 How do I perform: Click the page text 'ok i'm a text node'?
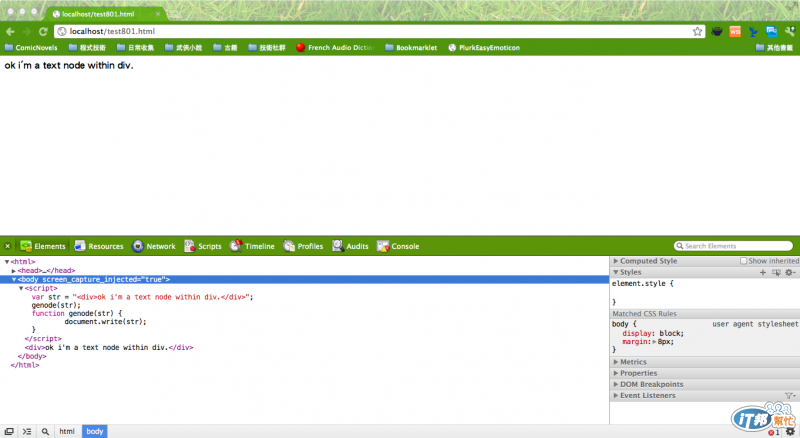[69, 65]
